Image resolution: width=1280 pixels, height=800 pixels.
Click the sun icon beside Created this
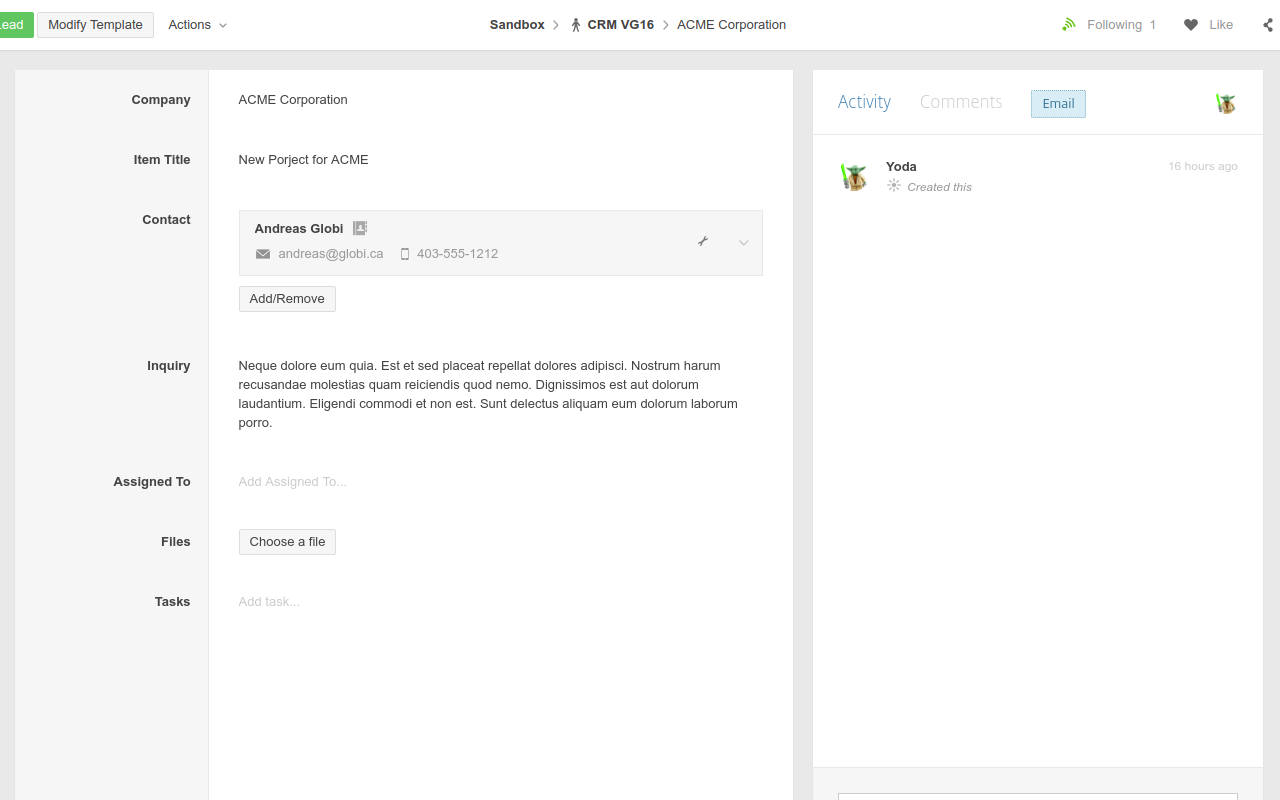tap(892, 186)
